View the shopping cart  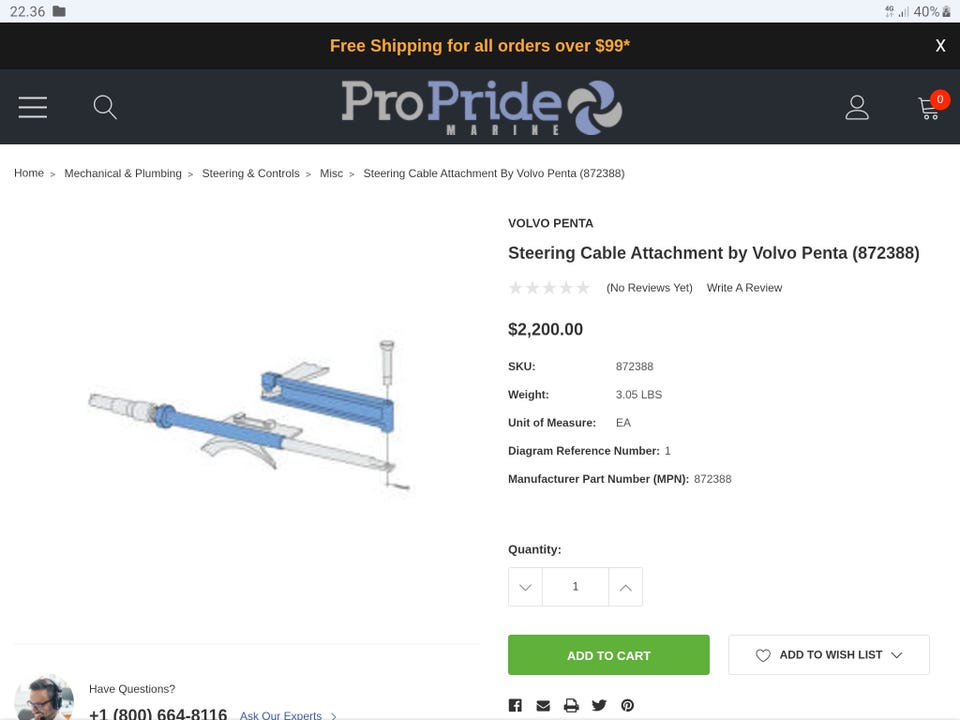(x=930, y=107)
